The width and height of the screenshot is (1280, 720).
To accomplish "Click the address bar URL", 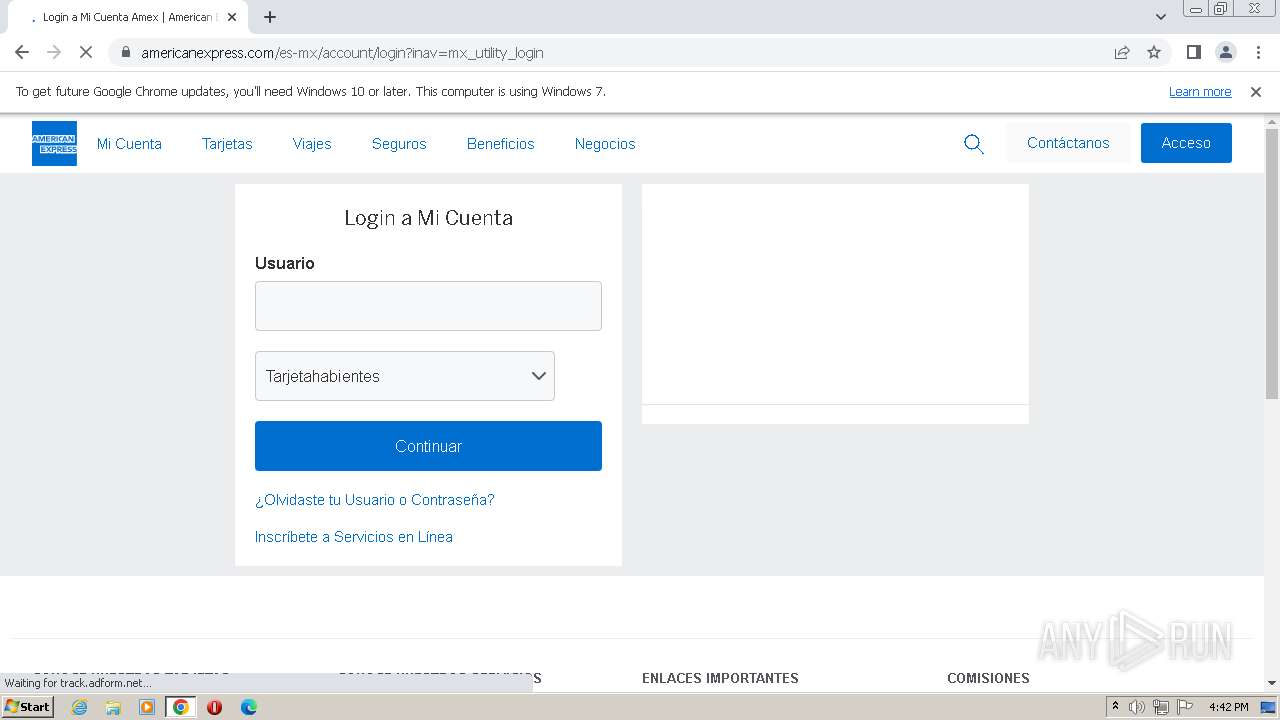I will [x=342, y=53].
